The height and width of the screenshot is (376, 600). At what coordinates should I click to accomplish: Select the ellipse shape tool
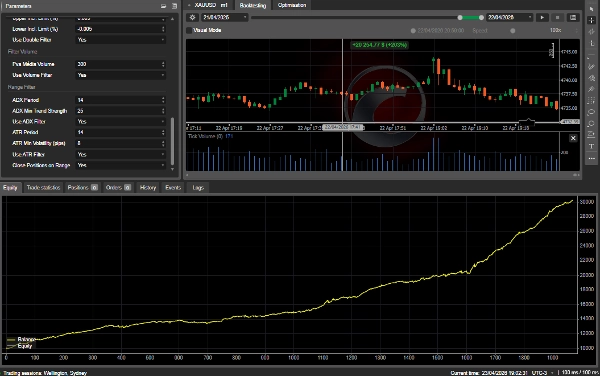[592, 112]
